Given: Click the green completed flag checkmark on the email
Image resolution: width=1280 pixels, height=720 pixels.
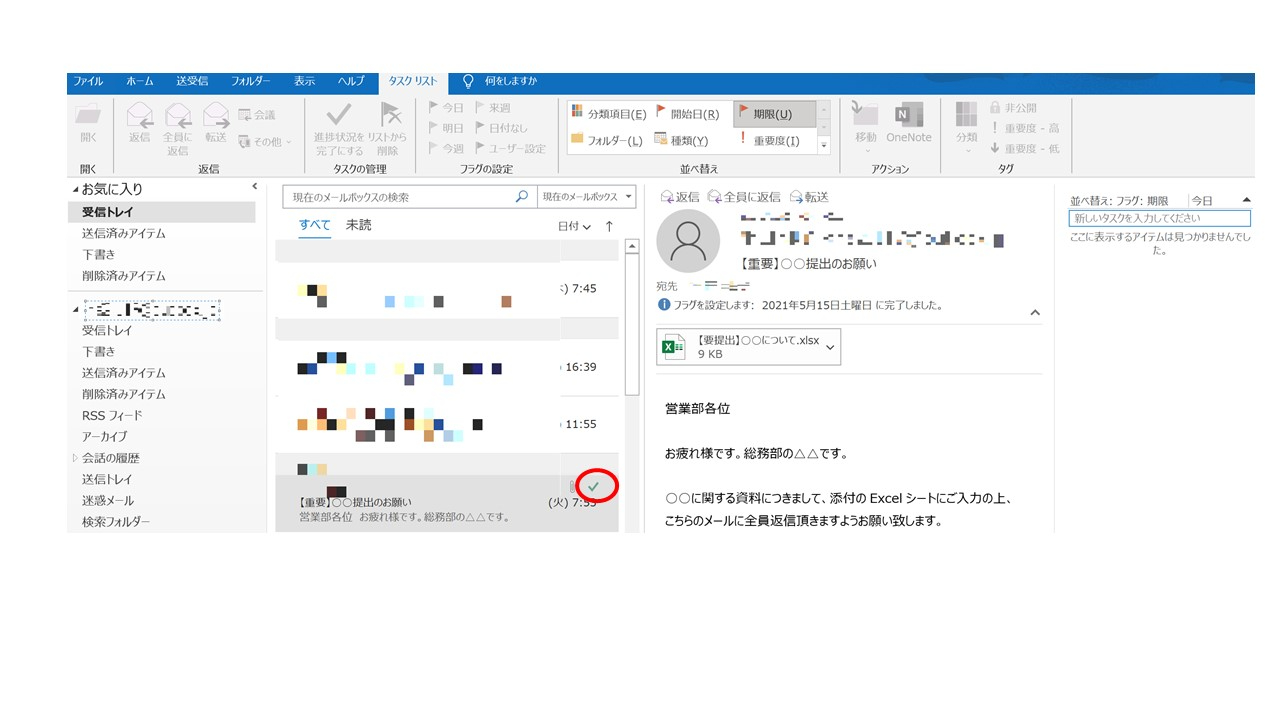Looking at the screenshot, I should pos(594,485).
